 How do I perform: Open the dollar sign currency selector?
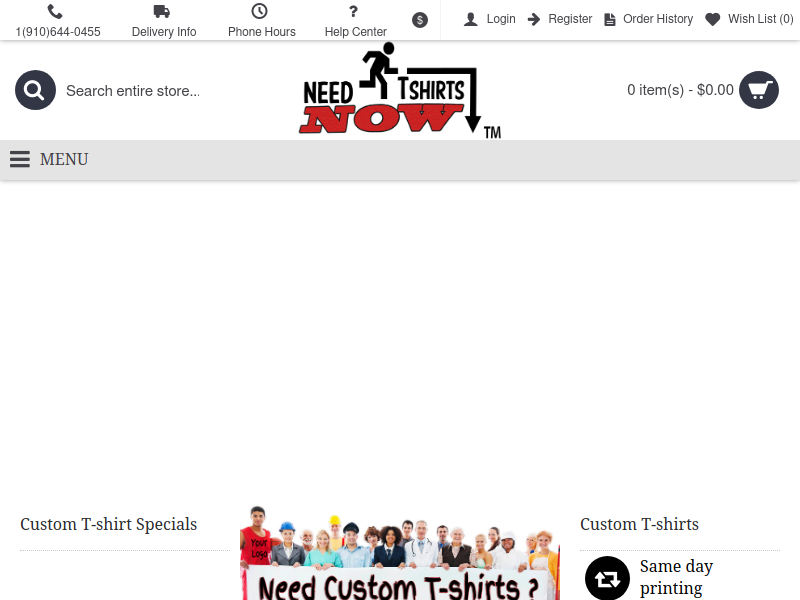coord(420,20)
